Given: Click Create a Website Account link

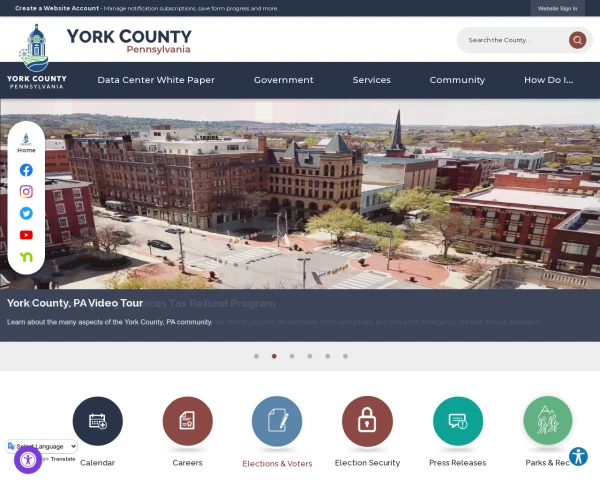Looking at the screenshot, I should point(57,8).
